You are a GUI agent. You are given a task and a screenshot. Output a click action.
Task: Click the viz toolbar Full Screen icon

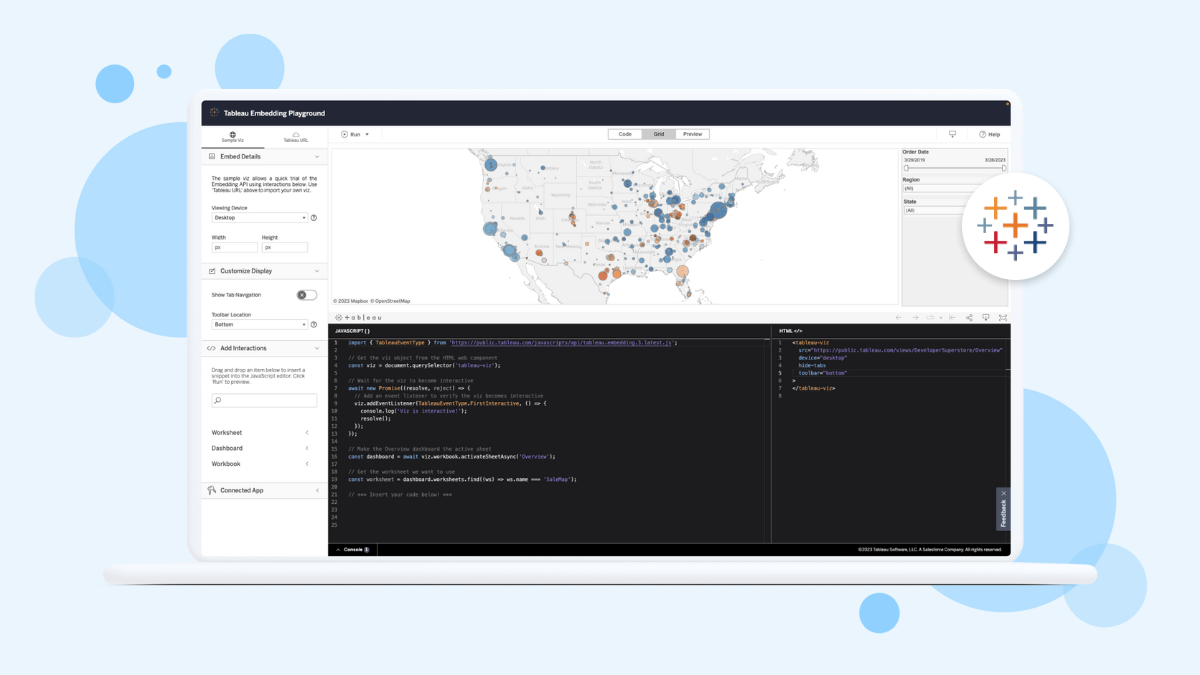point(1003,317)
